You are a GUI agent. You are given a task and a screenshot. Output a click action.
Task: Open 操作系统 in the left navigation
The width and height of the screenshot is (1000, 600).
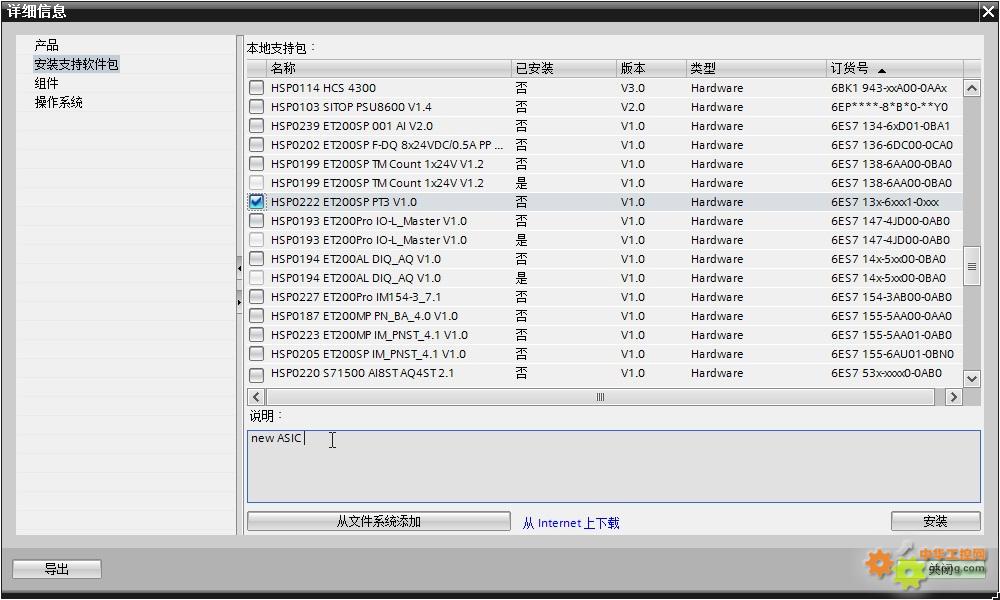[59, 103]
